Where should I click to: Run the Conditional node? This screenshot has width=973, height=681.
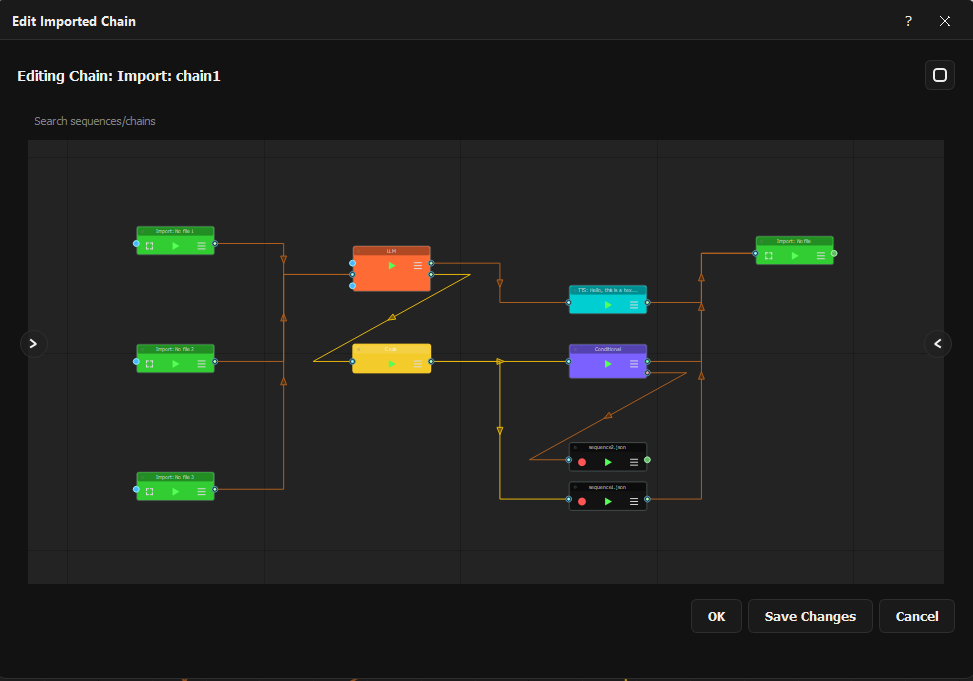(x=608, y=364)
